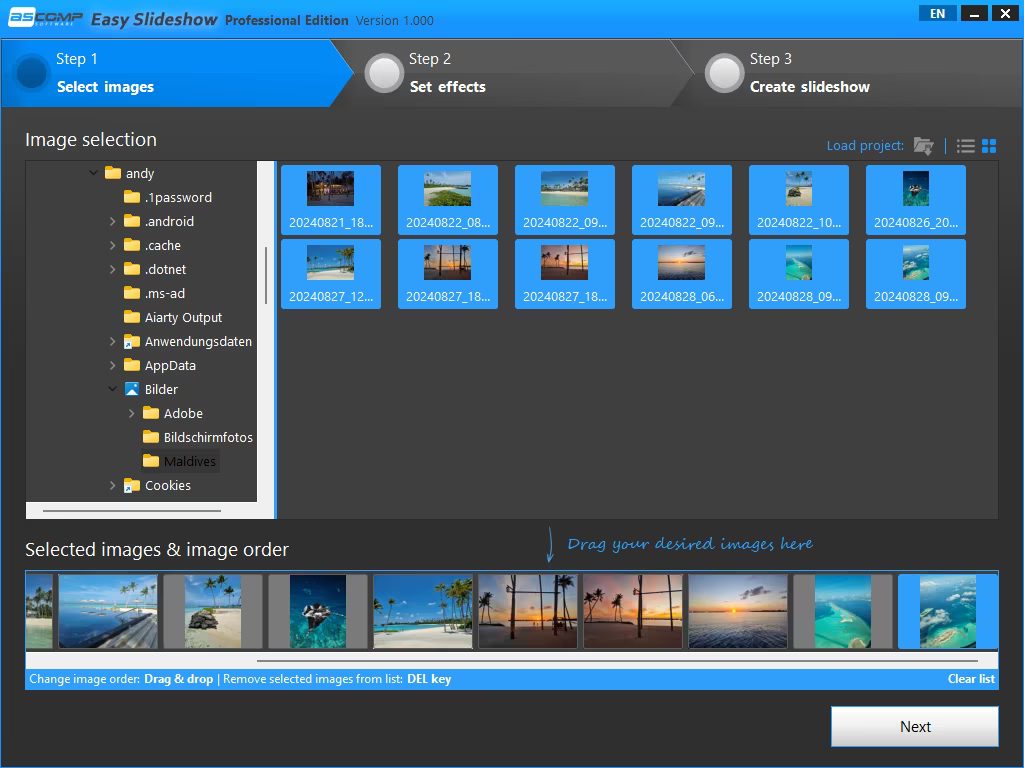
Task: Click the Step 1 circle indicator
Action: [29, 72]
